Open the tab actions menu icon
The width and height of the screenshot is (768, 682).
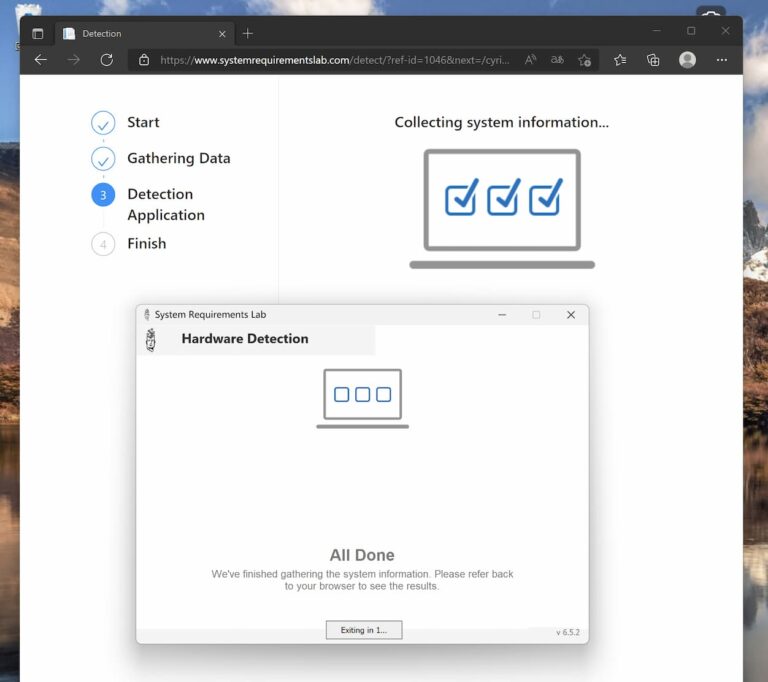click(x=38, y=33)
